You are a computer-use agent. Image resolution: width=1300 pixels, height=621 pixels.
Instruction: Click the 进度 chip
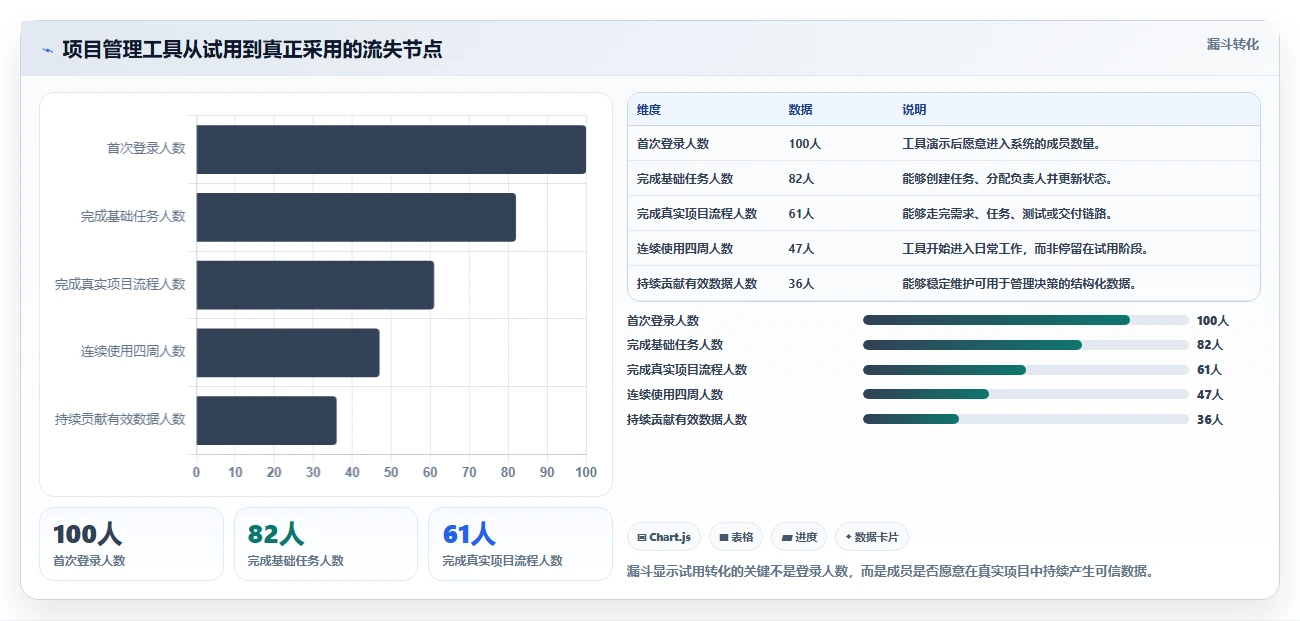[x=799, y=537]
